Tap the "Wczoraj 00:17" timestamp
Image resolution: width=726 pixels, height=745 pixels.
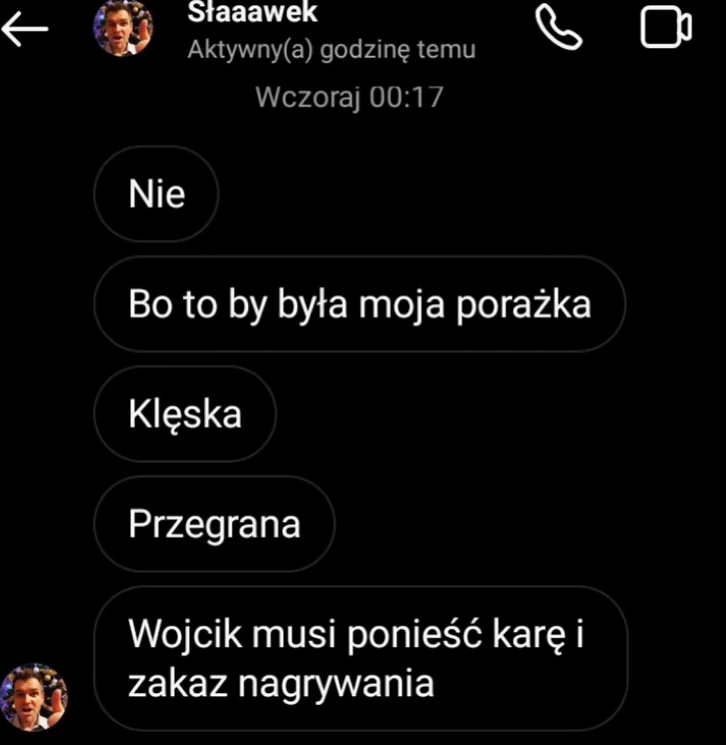[x=349, y=97]
